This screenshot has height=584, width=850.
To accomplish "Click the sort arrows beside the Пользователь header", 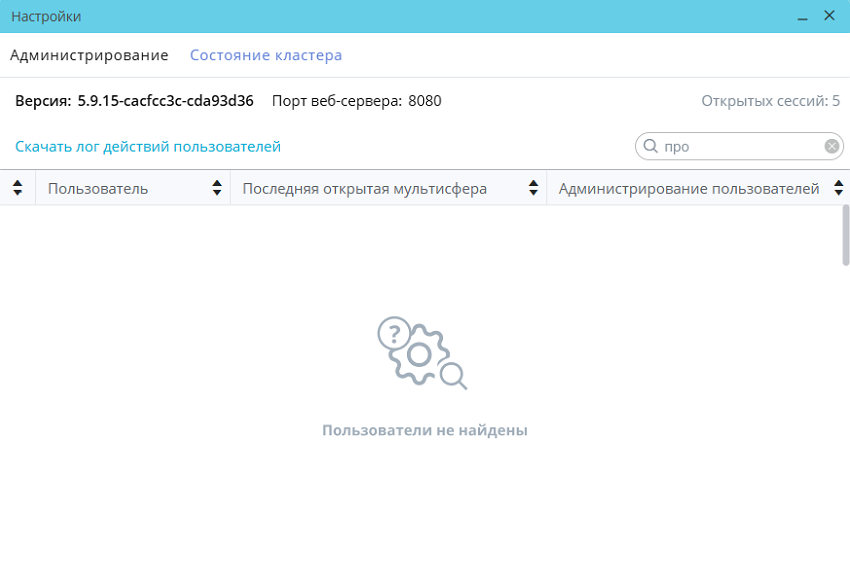I will pyautogui.click(x=217, y=188).
